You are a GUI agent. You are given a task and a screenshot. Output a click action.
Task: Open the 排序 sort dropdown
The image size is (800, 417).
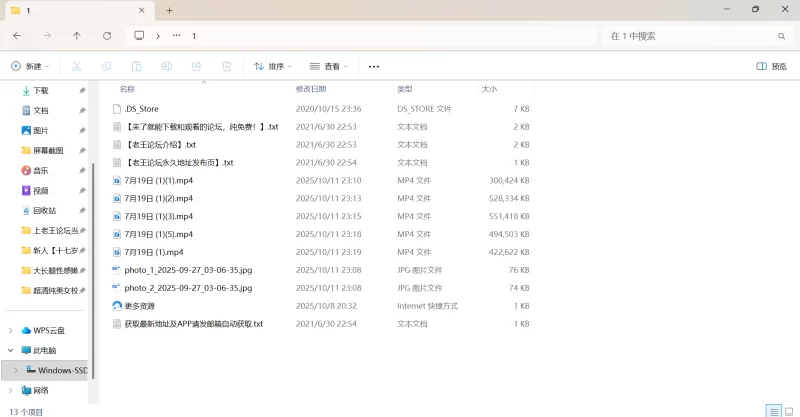(273, 66)
